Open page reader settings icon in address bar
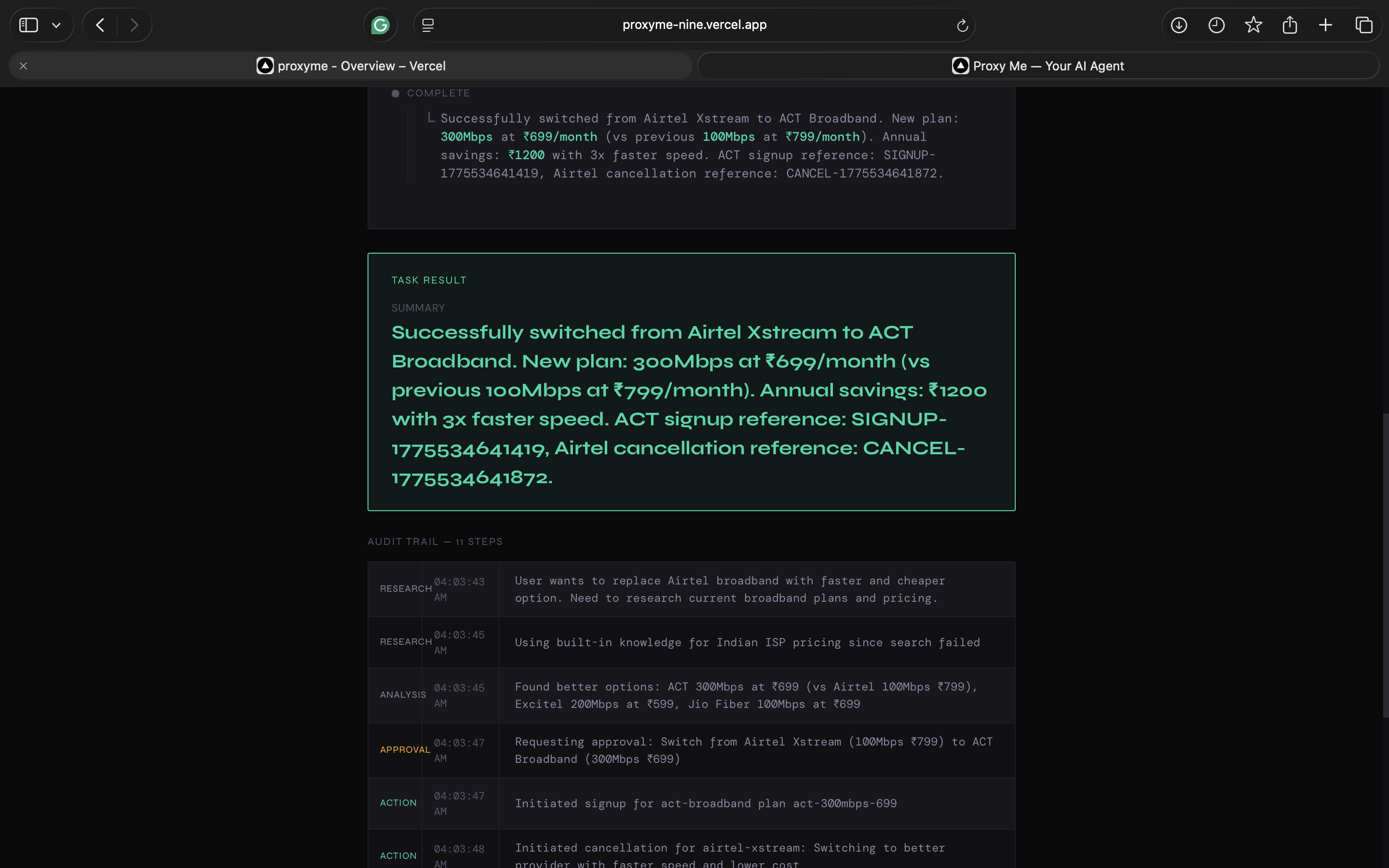Image resolution: width=1389 pixels, height=868 pixels. pyautogui.click(x=428, y=25)
